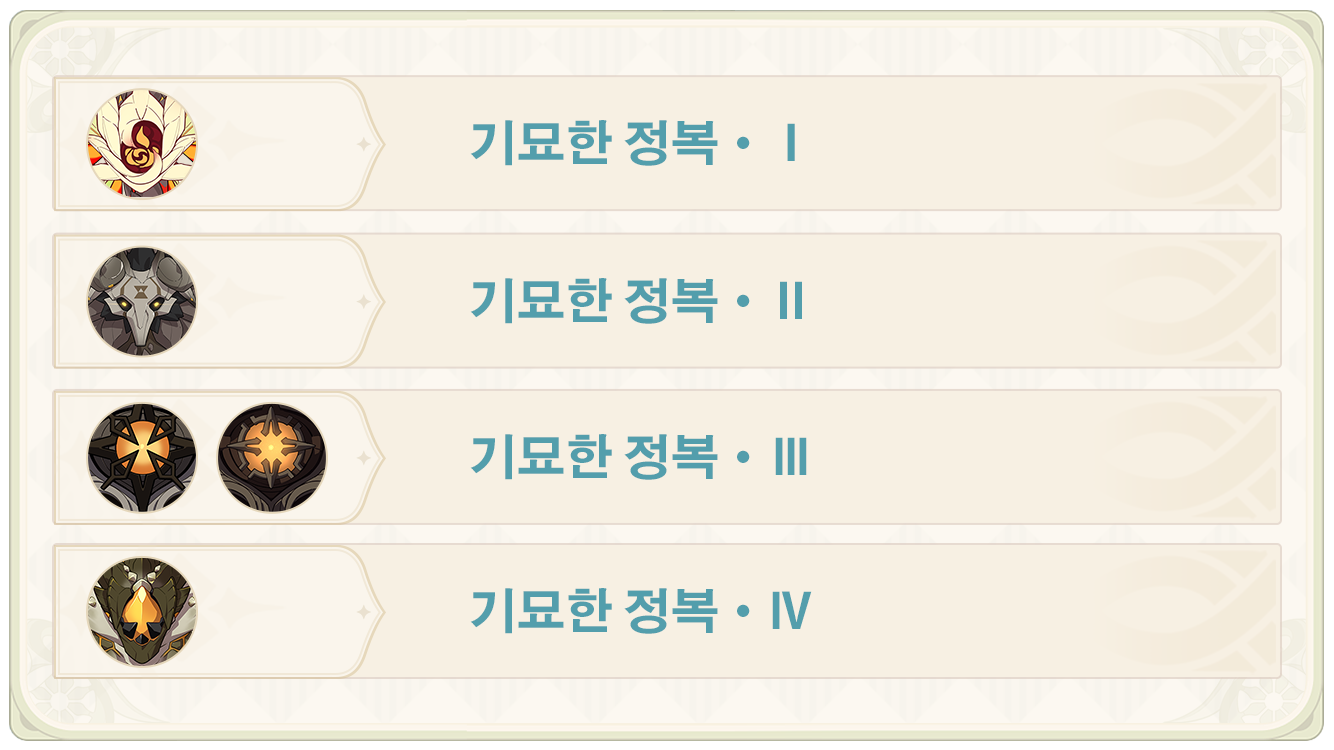Screen dimensions: 1334x750
Task: Click the sparkle mark beside the horned mask icon
Action: (x=364, y=301)
